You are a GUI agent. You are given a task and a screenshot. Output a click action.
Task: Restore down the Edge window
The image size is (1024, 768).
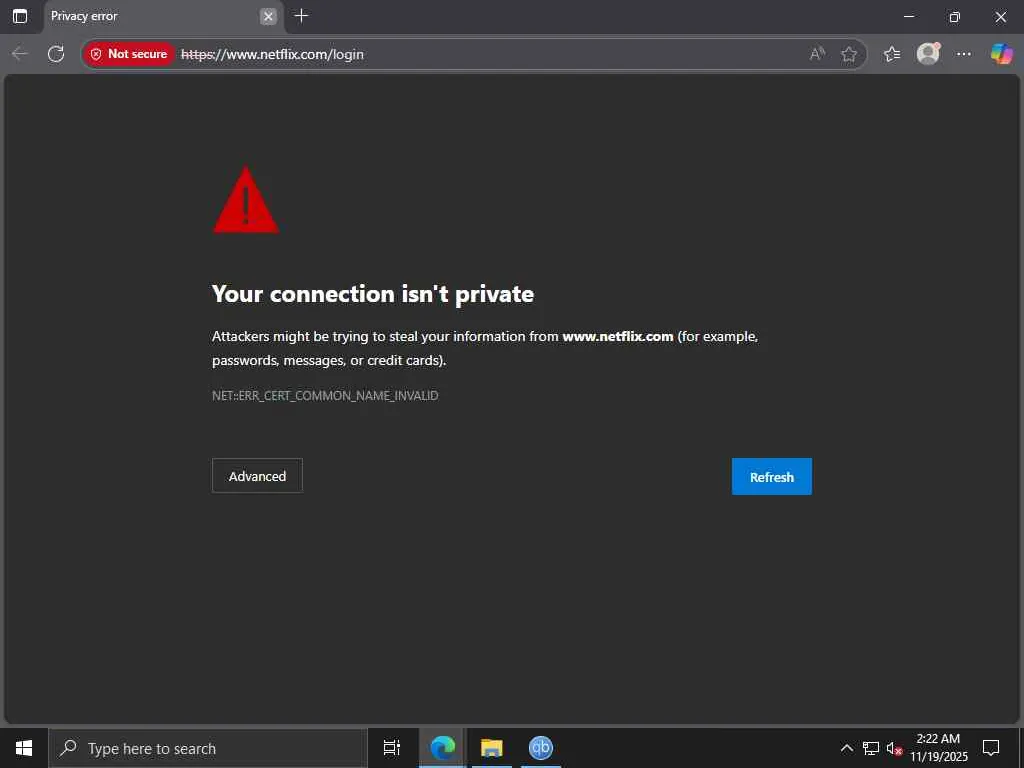[x=955, y=16]
